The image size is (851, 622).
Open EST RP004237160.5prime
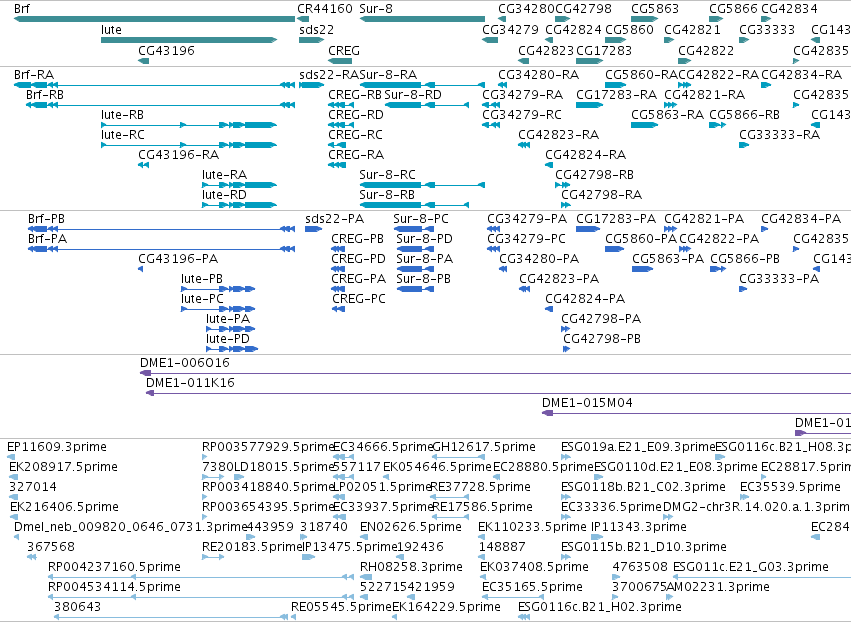201,577
